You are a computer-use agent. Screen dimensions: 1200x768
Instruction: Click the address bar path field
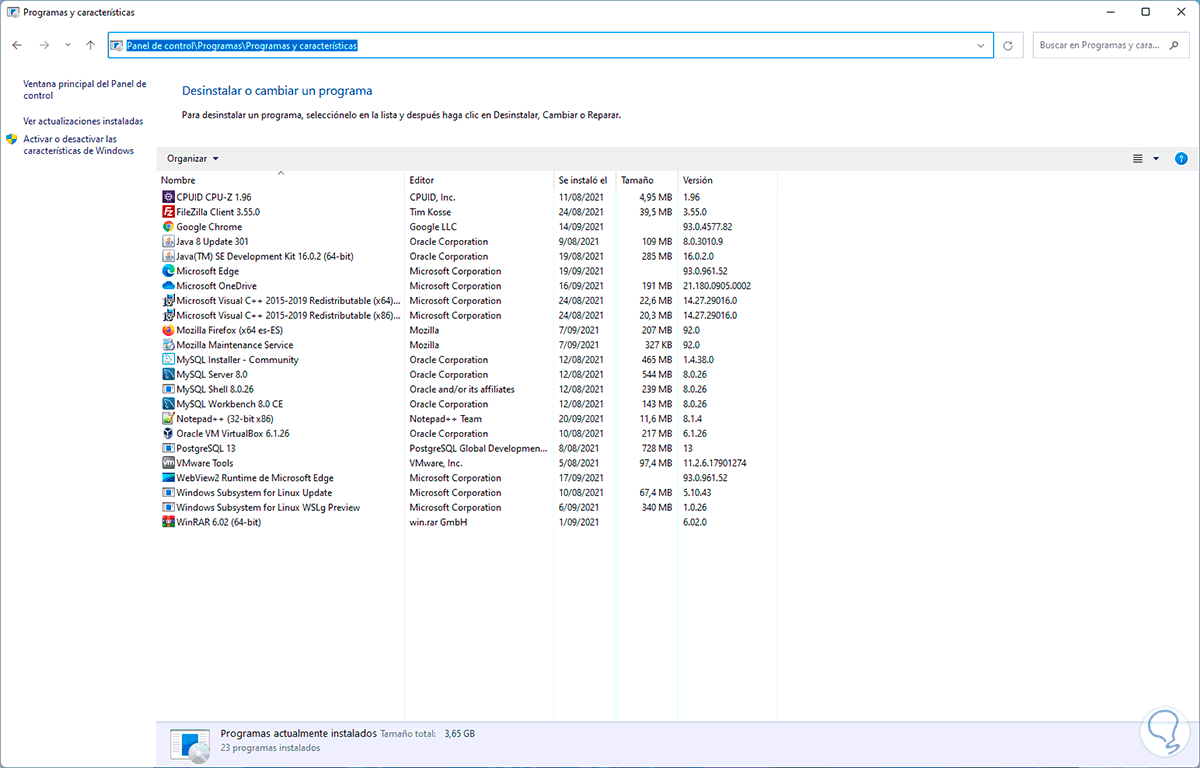click(550, 45)
